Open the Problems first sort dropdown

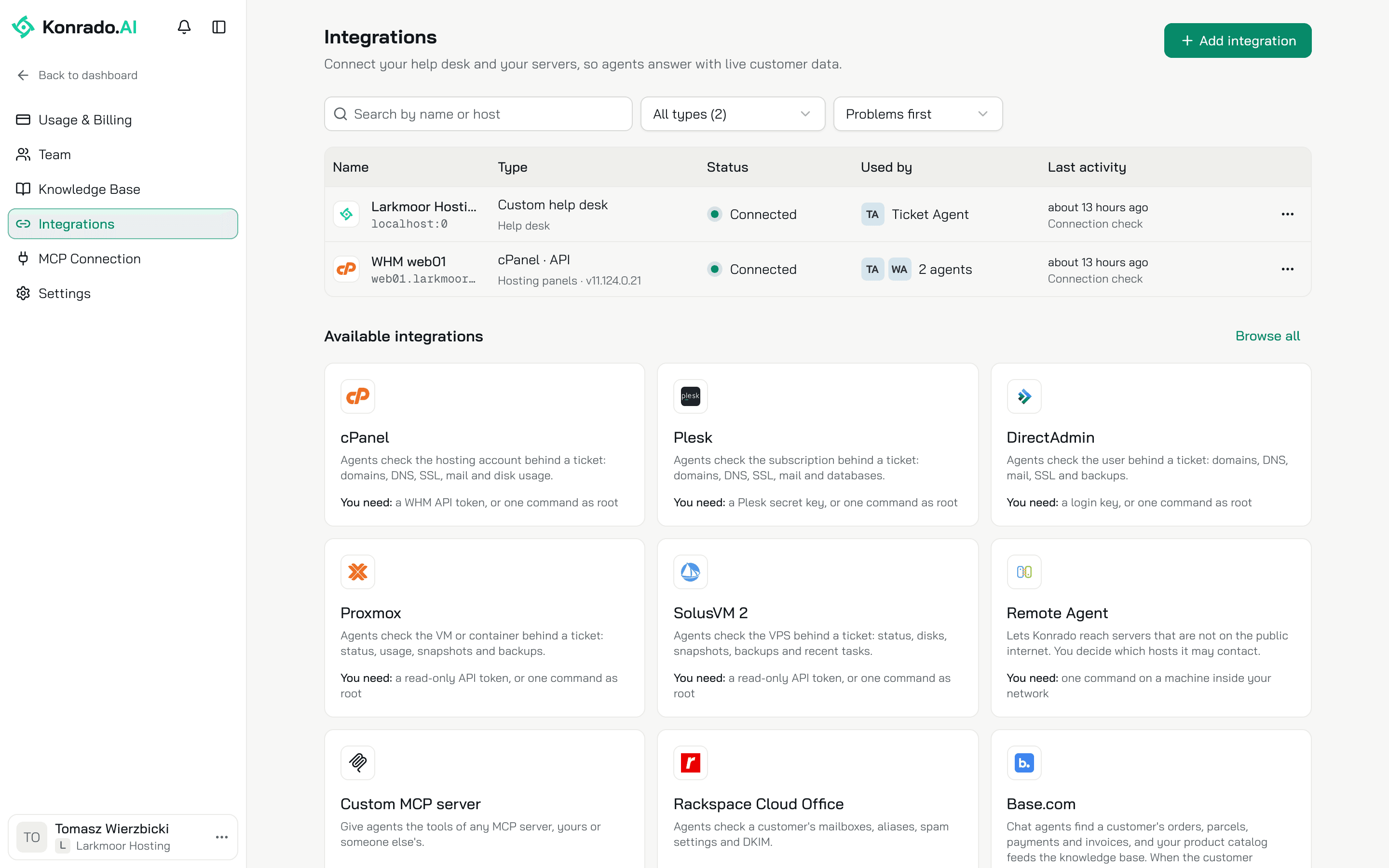[917, 114]
